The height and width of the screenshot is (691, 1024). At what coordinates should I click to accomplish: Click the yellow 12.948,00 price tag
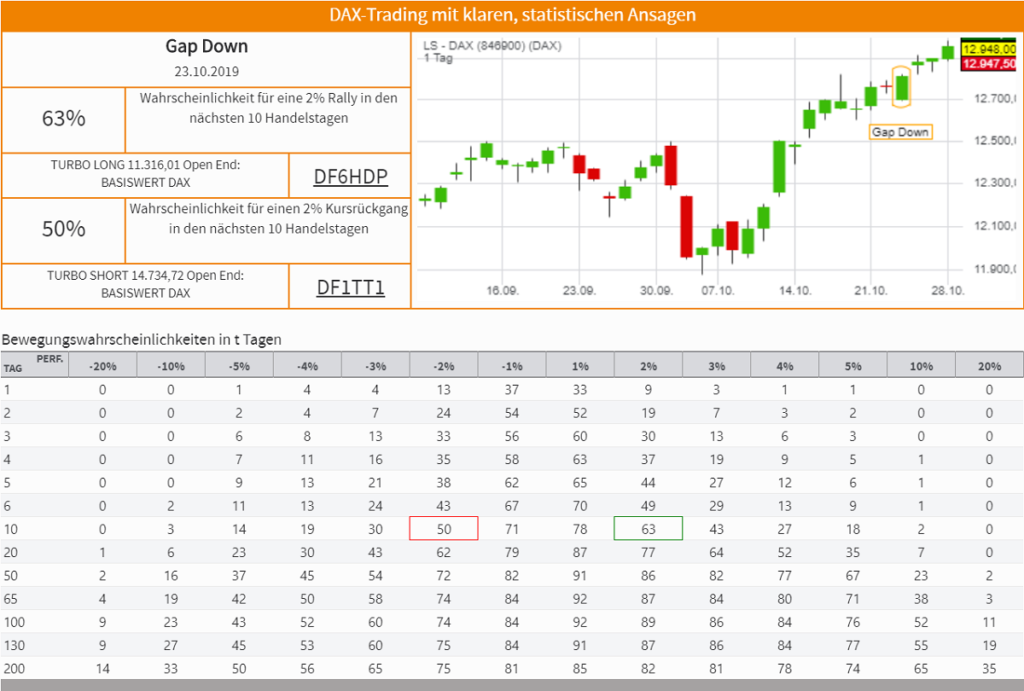[989, 49]
